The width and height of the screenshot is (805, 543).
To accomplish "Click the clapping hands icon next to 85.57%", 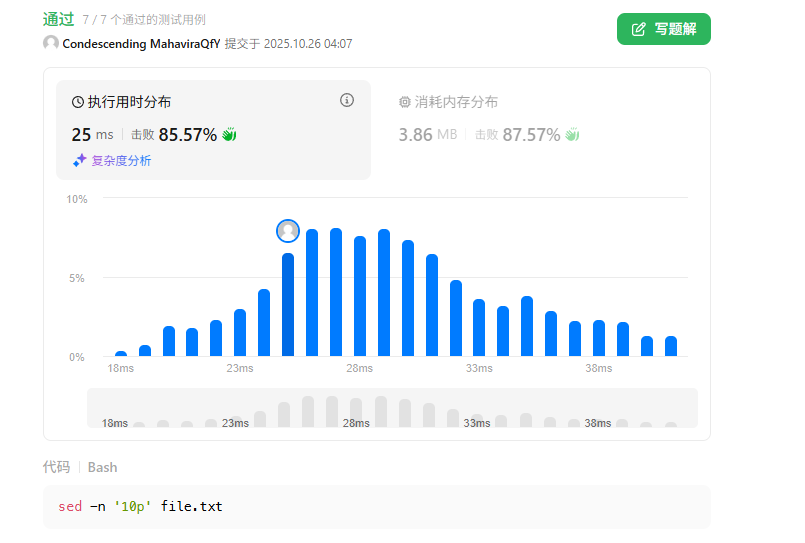I will click(229, 134).
